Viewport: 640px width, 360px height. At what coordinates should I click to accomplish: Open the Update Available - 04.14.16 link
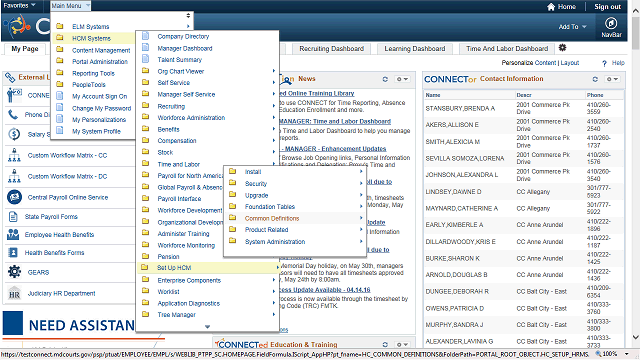[325, 290]
